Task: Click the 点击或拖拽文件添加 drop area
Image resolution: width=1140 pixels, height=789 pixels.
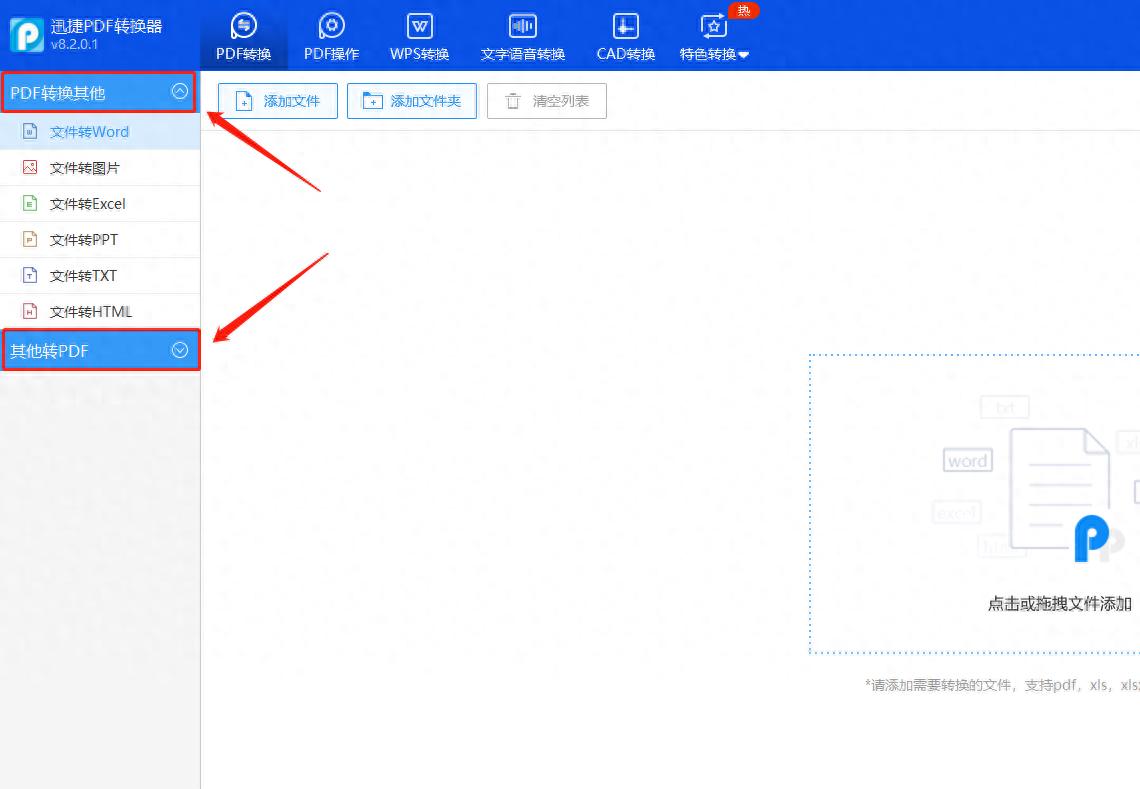Action: (974, 504)
